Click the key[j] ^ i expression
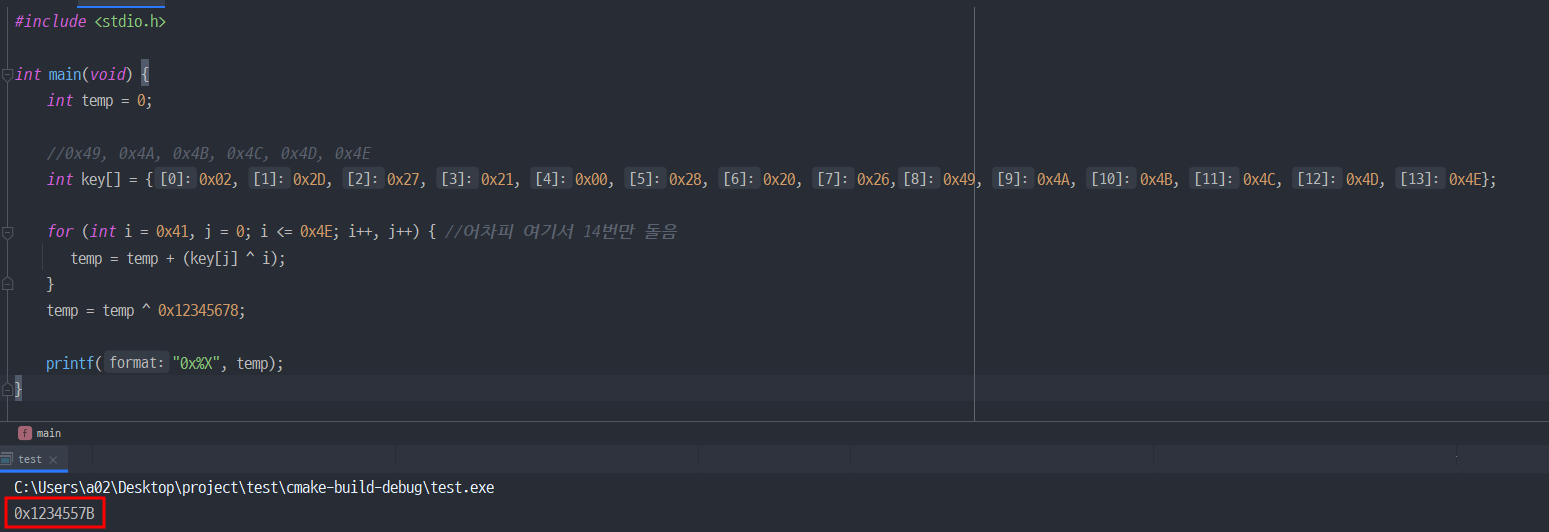The image size is (1549, 532). tap(231, 258)
